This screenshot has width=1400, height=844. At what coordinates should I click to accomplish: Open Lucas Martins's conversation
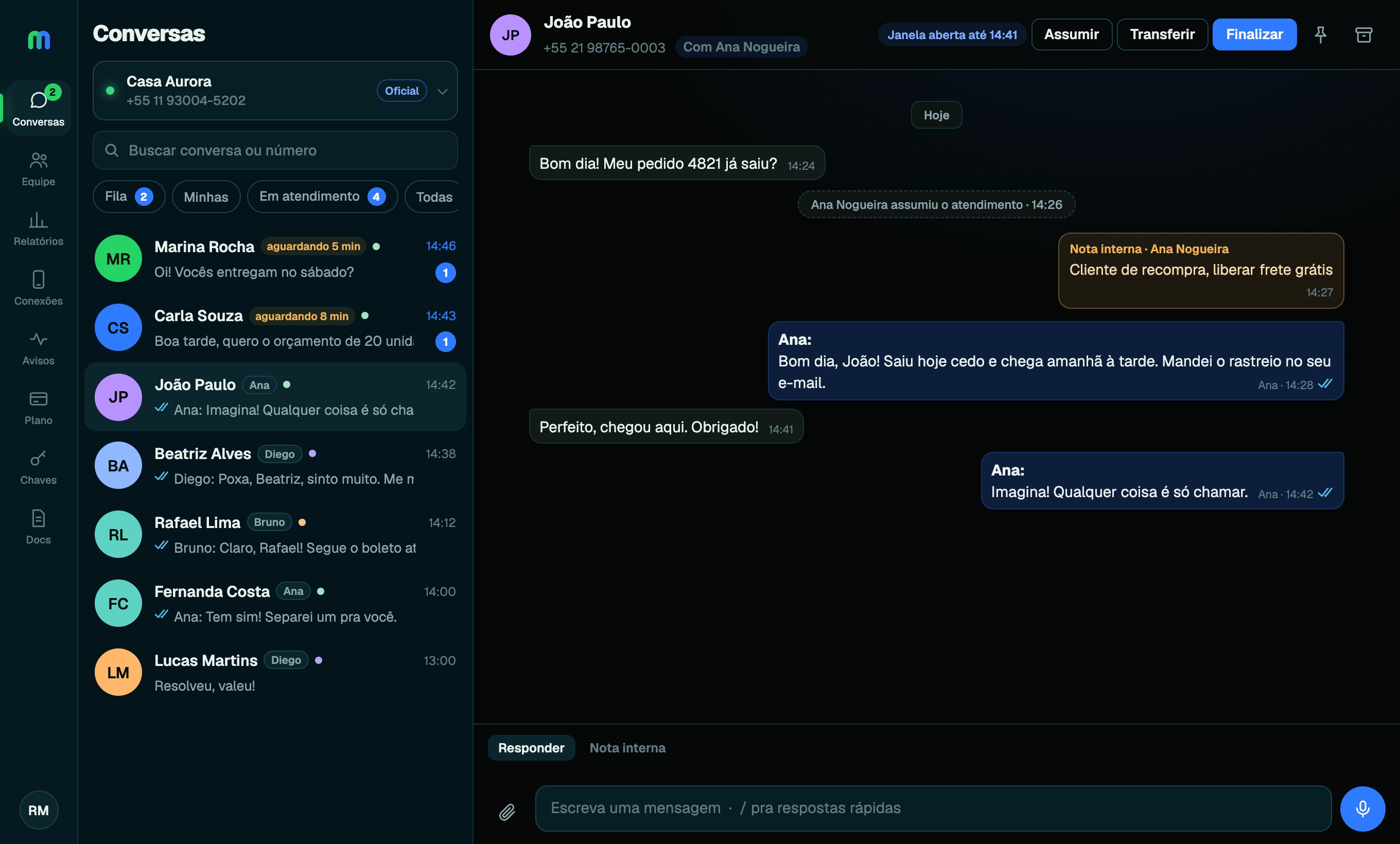click(x=275, y=673)
